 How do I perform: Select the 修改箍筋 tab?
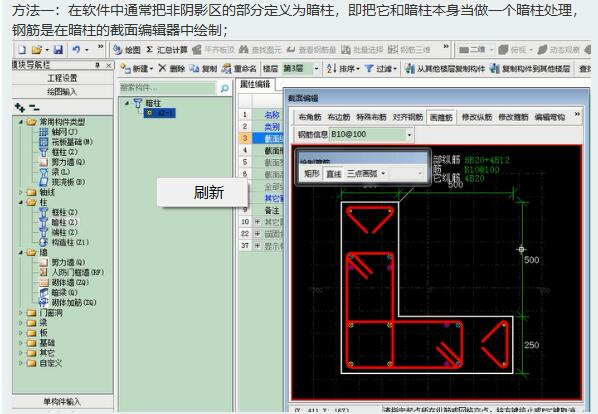tap(513, 117)
